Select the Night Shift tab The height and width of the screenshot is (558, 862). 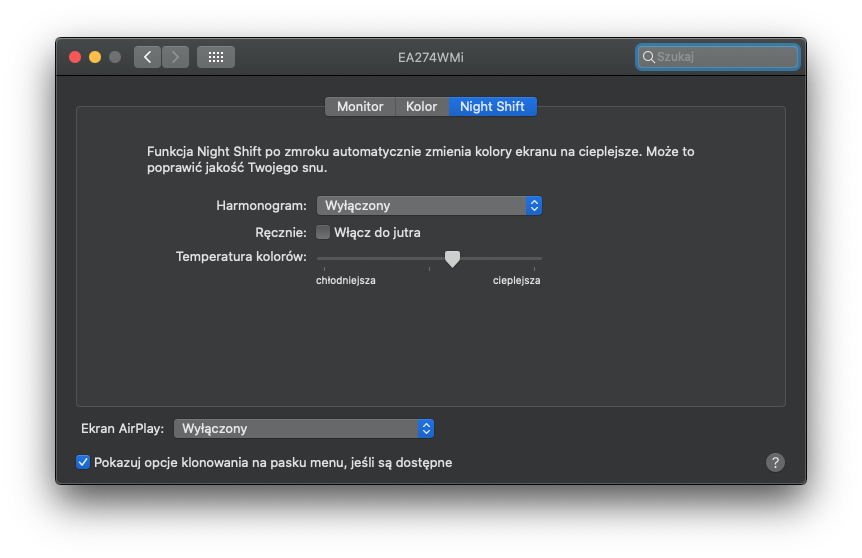[x=492, y=106]
